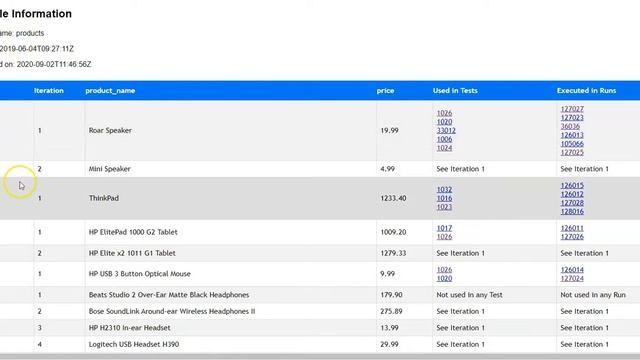Open test link 1026 in Roar Speaker row
Image resolution: width=640 pixels, height=360 pixels.
click(x=444, y=113)
